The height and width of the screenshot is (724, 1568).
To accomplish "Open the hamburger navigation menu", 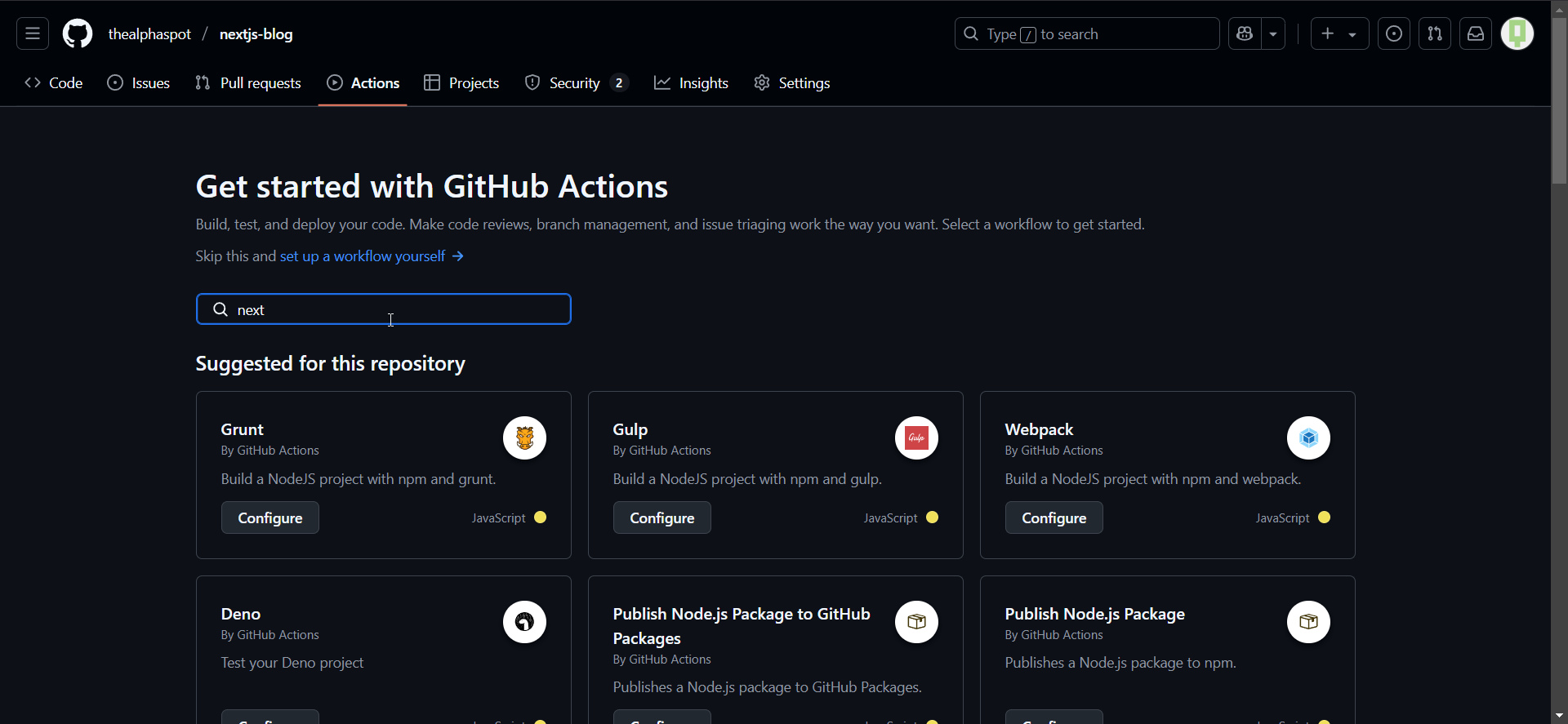I will pos(33,33).
